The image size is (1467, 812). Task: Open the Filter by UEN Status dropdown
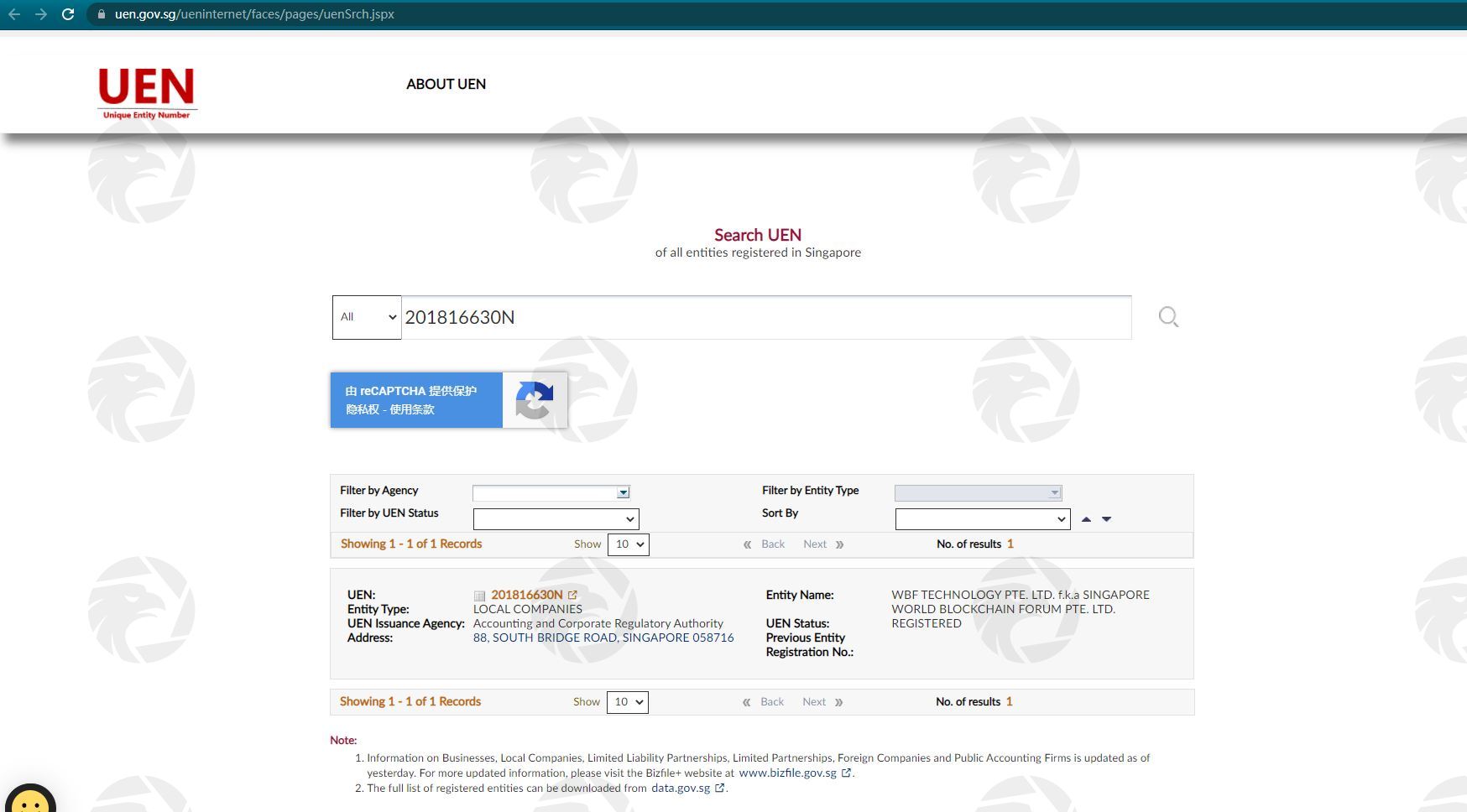[556, 519]
